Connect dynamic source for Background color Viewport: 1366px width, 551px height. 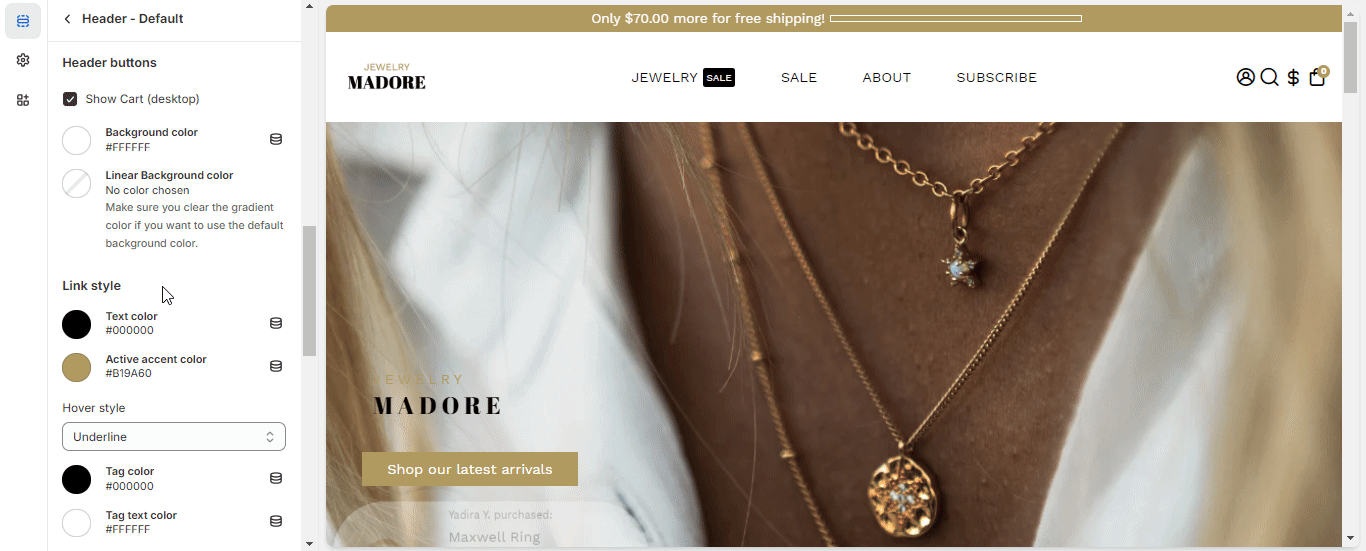tap(276, 139)
